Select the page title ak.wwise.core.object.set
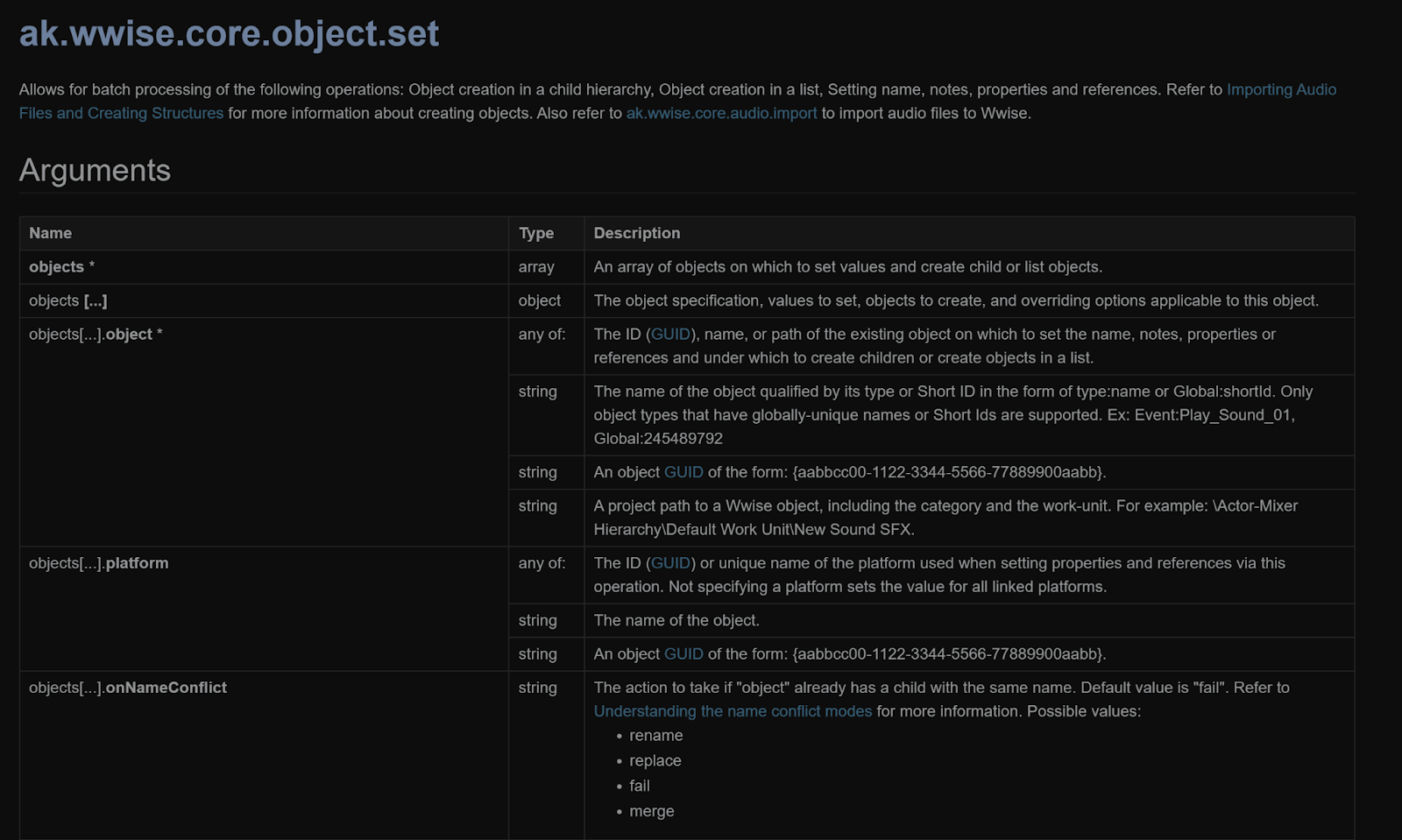 pyautogui.click(x=230, y=33)
